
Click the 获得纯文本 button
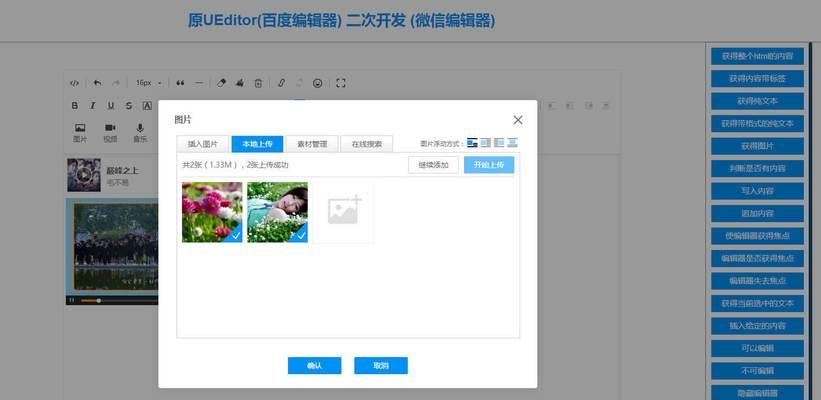[x=757, y=102]
